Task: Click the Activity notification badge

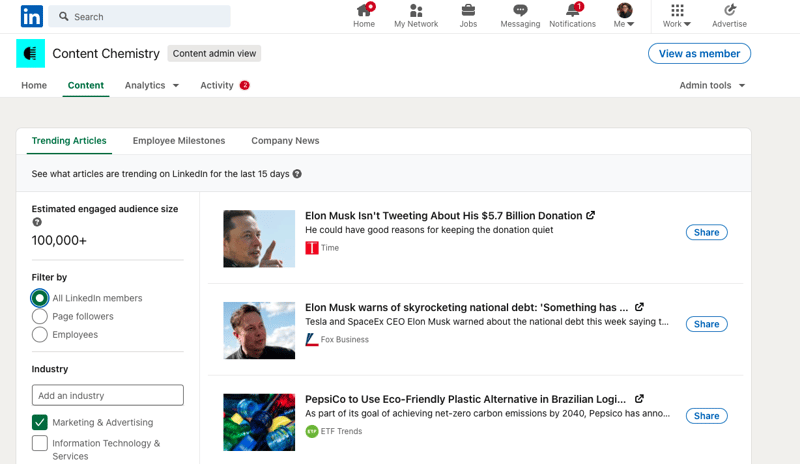Action: point(245,85)
